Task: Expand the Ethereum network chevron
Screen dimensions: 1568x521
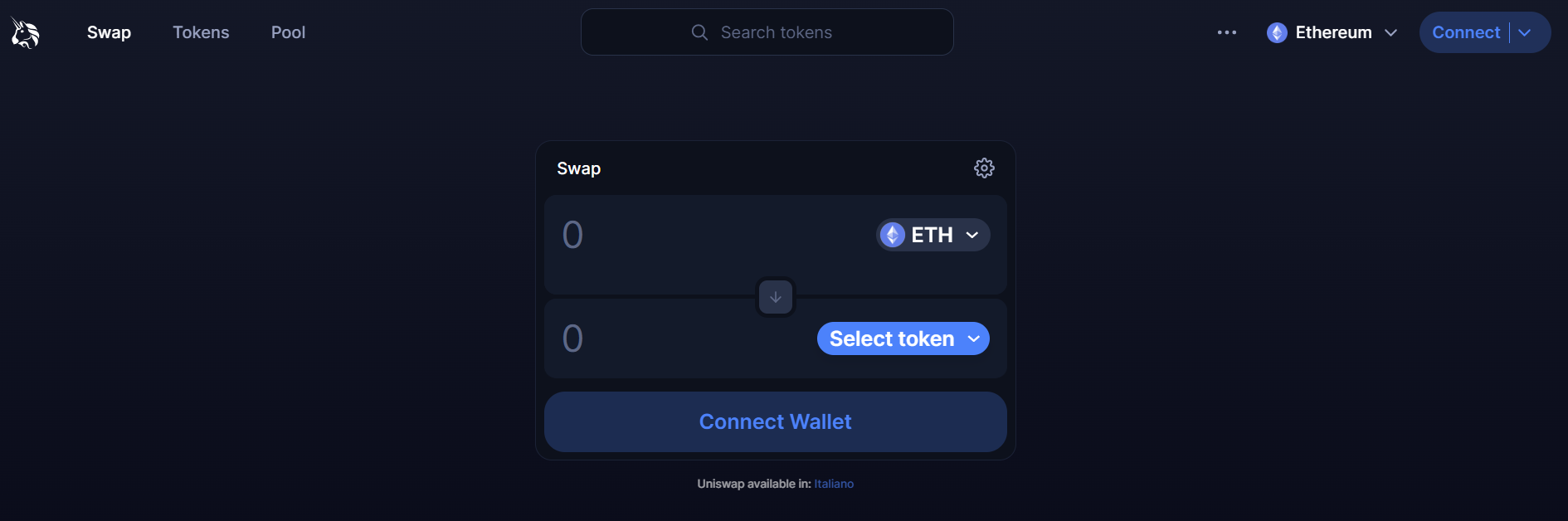Action: pyautogui.click(x=1391, y=32)
